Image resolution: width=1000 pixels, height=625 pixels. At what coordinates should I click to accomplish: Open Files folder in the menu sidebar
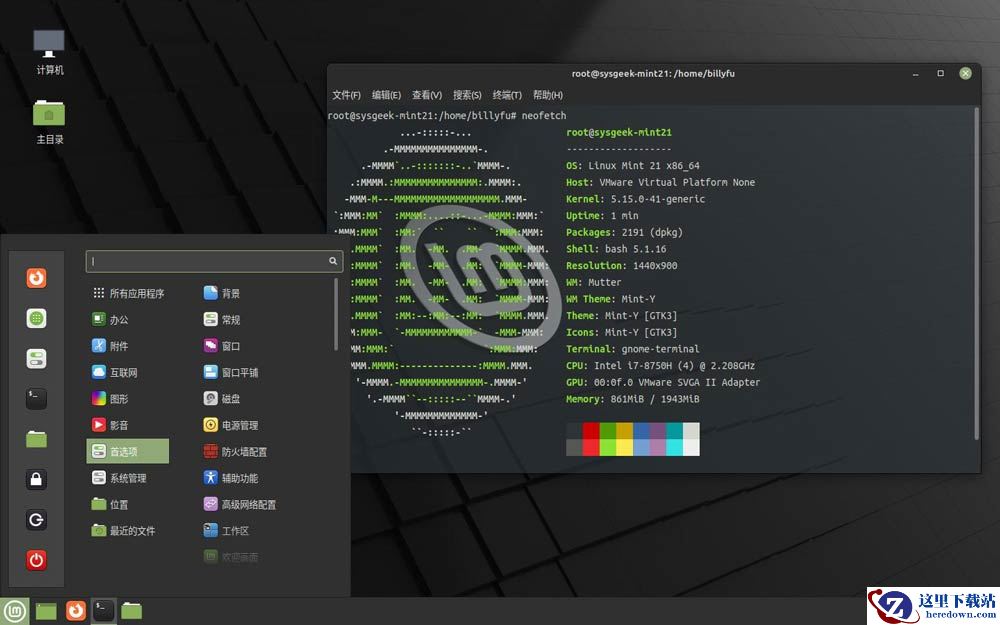(36, 439)
